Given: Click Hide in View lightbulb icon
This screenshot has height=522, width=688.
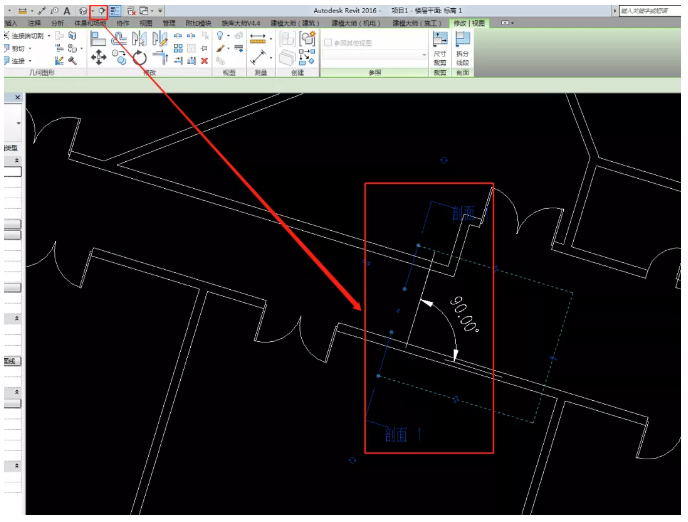Looking at the screenshot, I should click(x=220, y=36).
